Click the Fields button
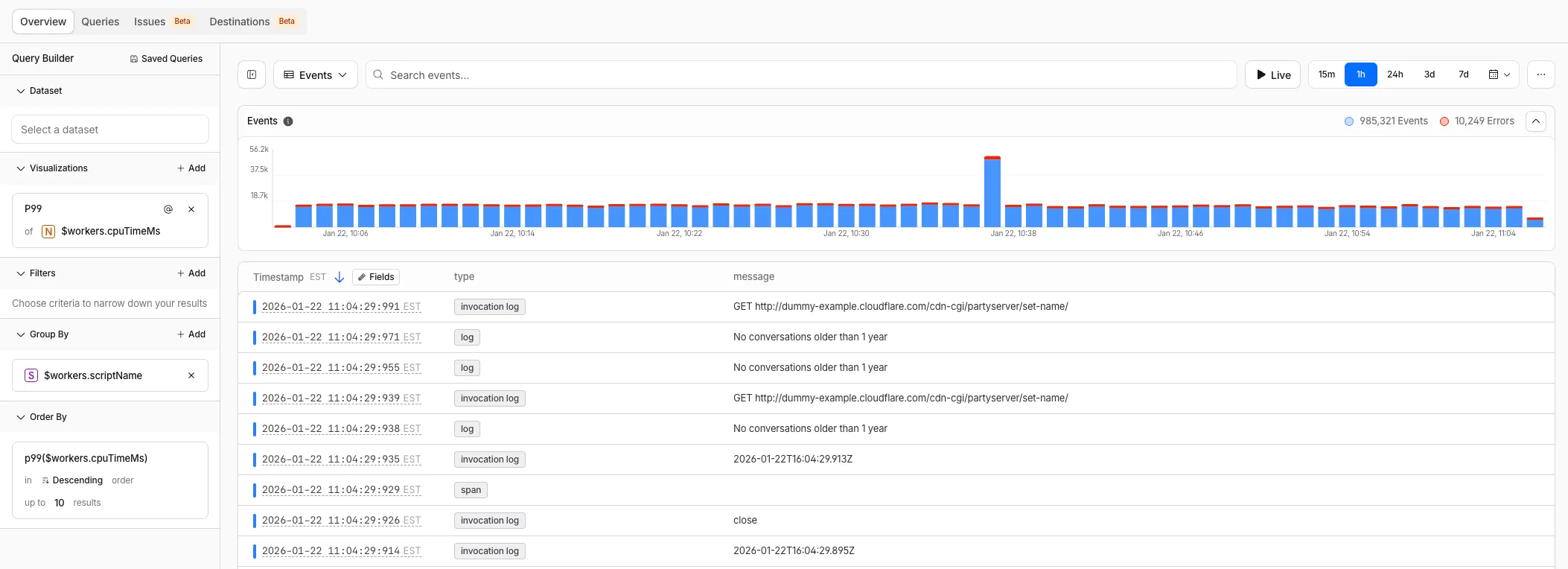 pyautogui.click(x=376, y=277)
